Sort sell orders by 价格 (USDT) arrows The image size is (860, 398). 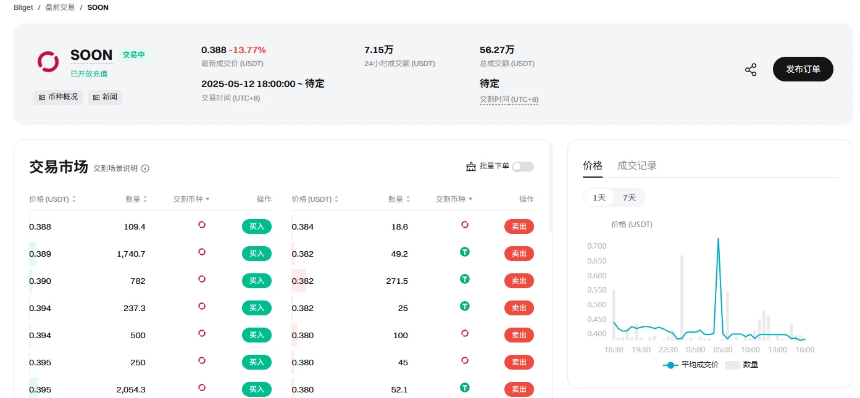[337, 200]
